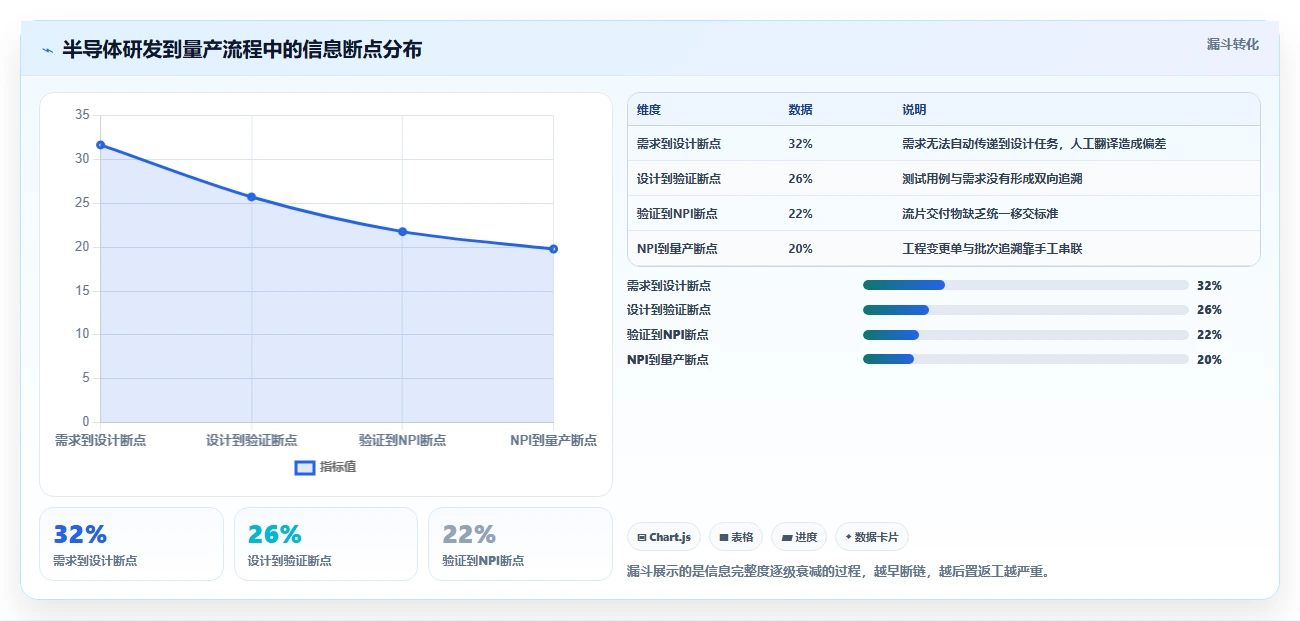Open the 22% 验证到NPI断点 data card

pos(520,544)
